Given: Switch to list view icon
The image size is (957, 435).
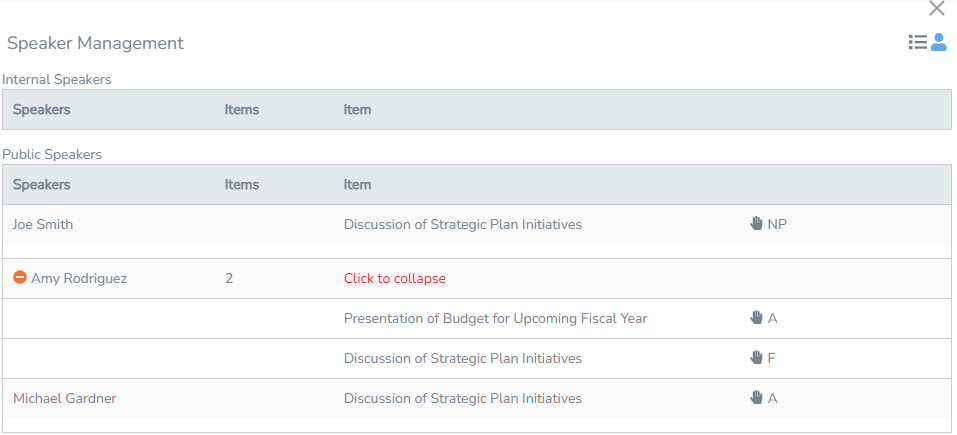Looking at the screenshot, I should coord(917,42).
